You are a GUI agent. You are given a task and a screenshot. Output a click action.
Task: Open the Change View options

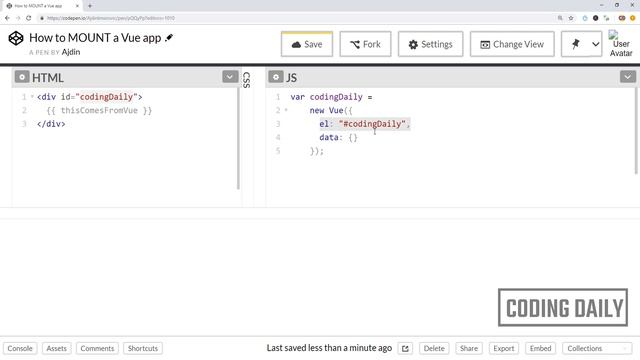click(x=512, y=44)
